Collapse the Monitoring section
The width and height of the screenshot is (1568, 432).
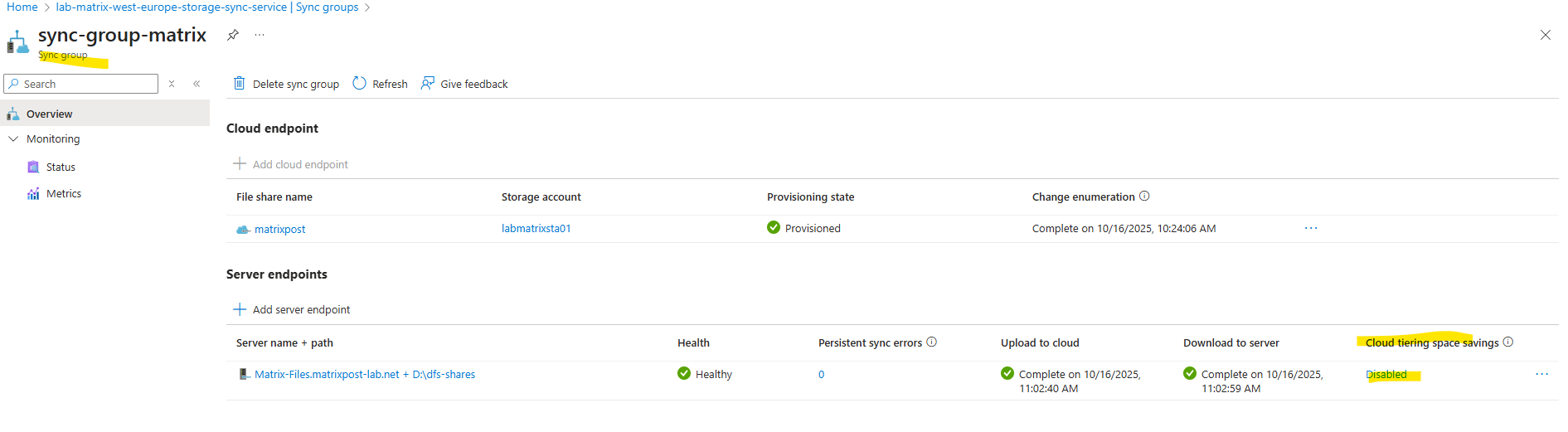(x=13, y=139)
